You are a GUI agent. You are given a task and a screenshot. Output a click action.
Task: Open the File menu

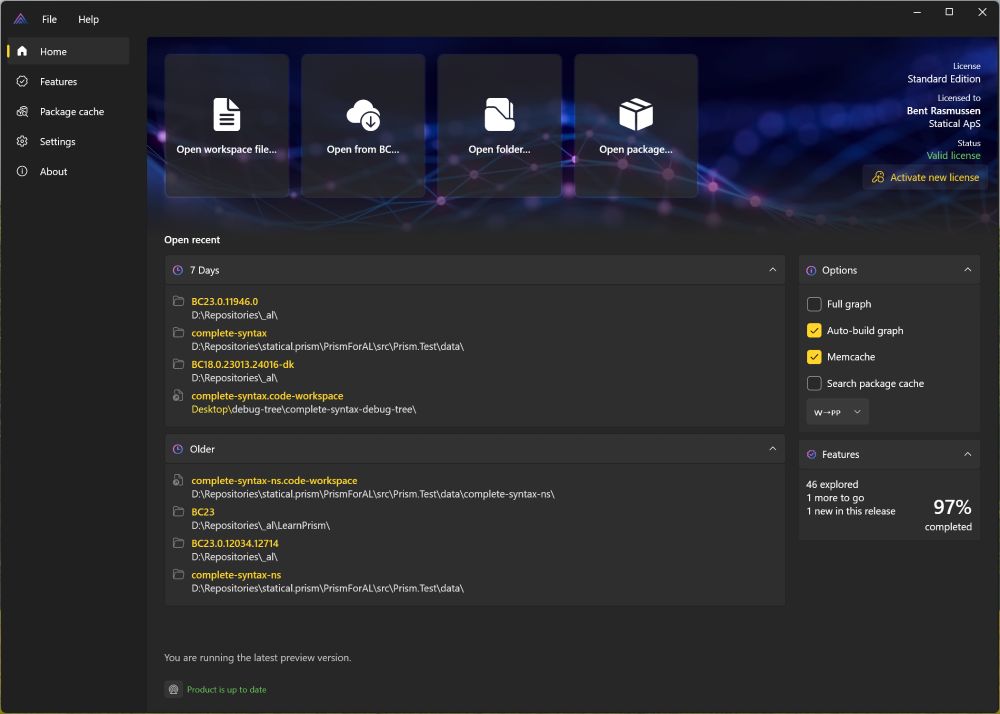(49, 19)
